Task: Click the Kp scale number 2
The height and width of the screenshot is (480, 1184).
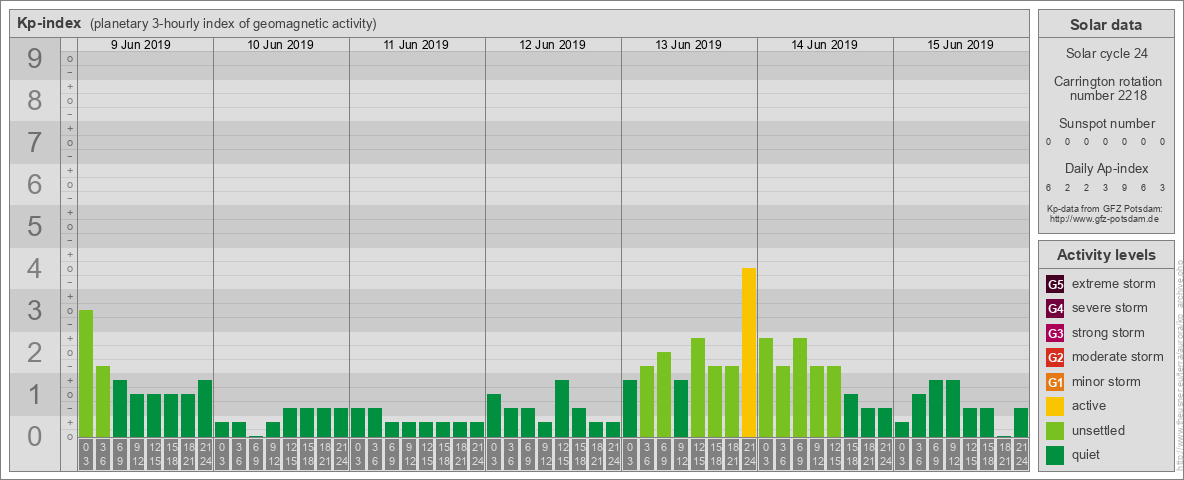Action: tap(35, 352)
